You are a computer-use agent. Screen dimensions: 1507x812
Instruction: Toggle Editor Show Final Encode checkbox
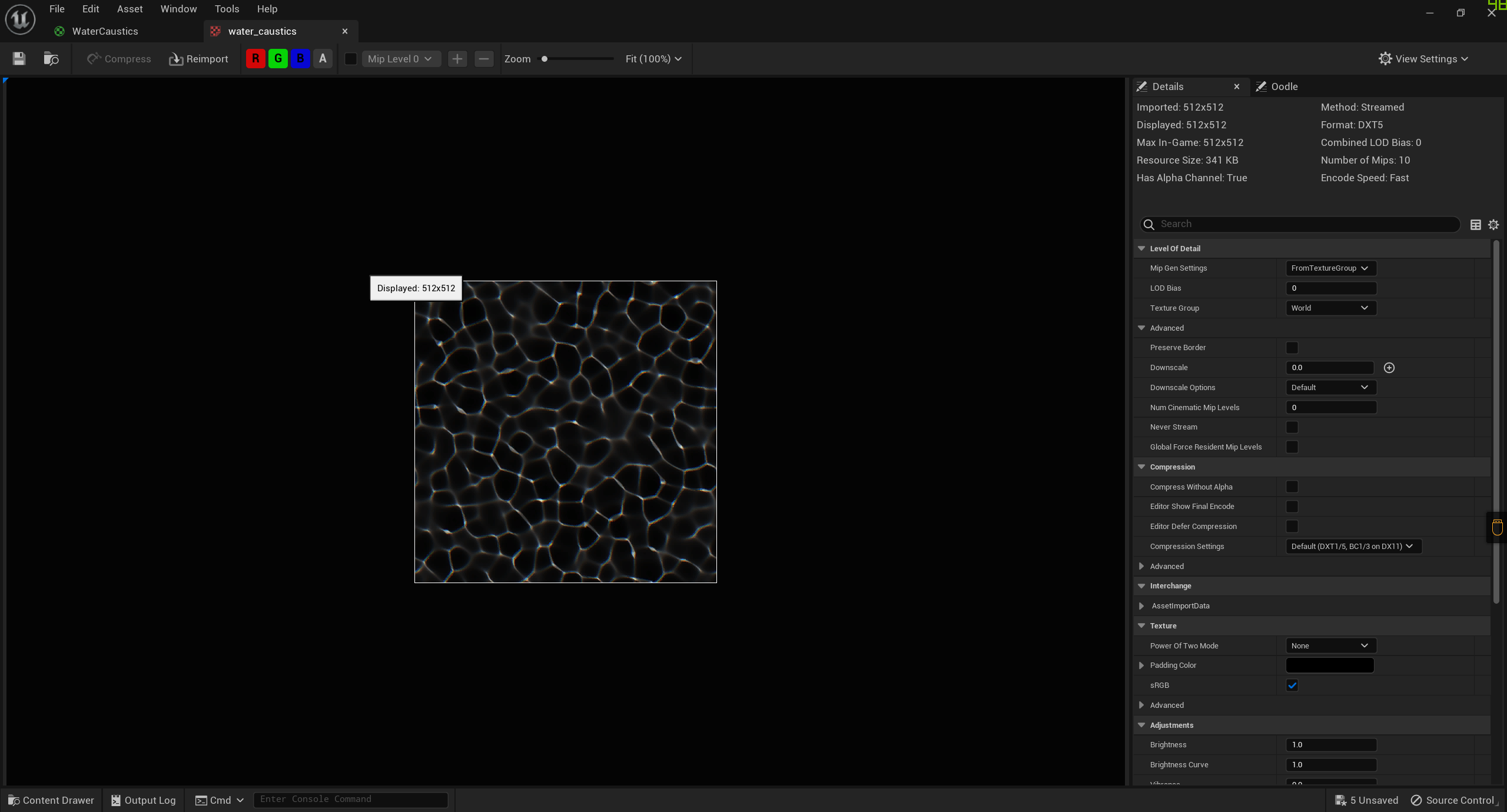pos(1292,507)
